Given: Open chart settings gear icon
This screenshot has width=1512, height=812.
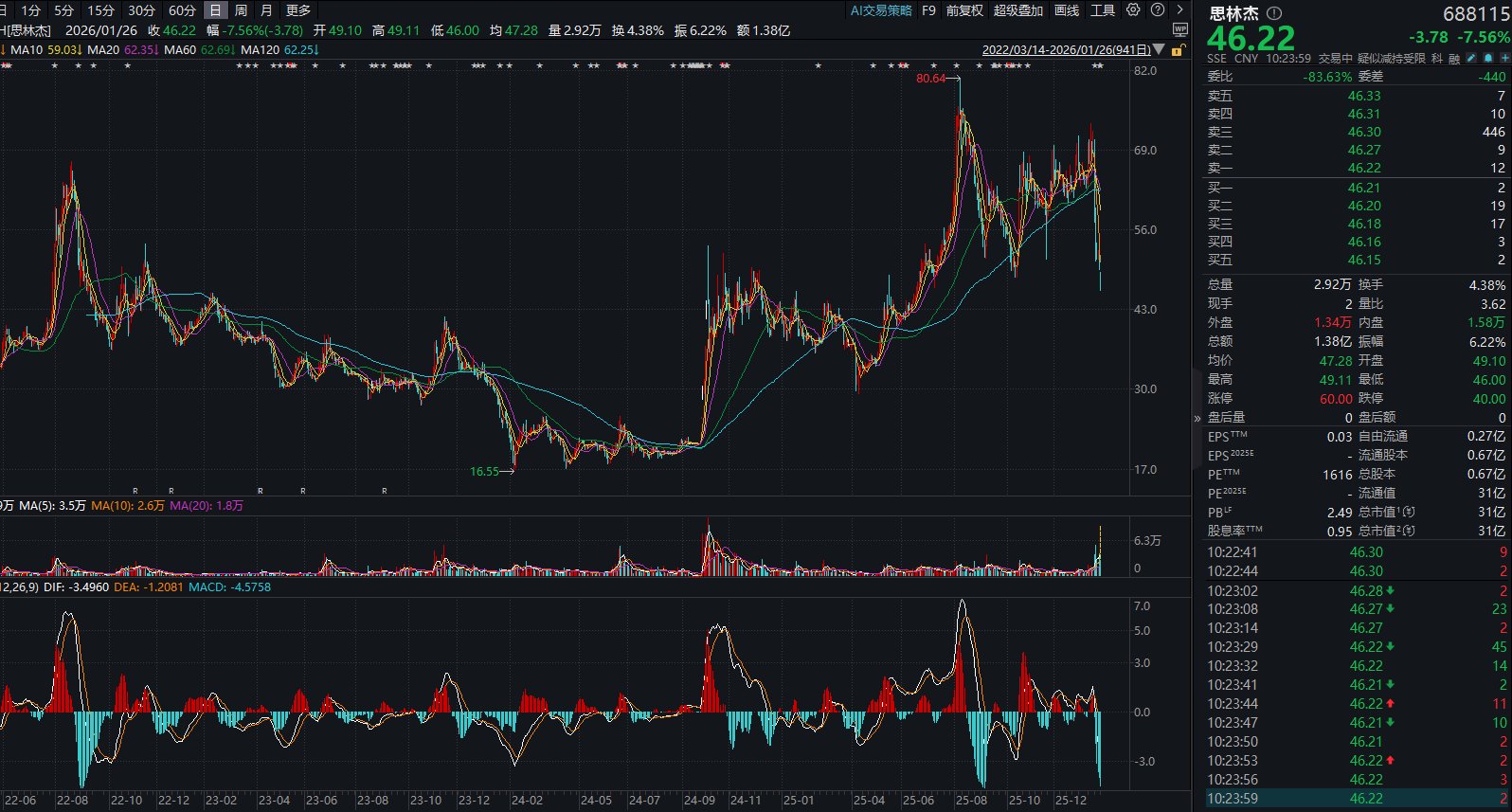Looking at the screenshot, I should 1133,10.
